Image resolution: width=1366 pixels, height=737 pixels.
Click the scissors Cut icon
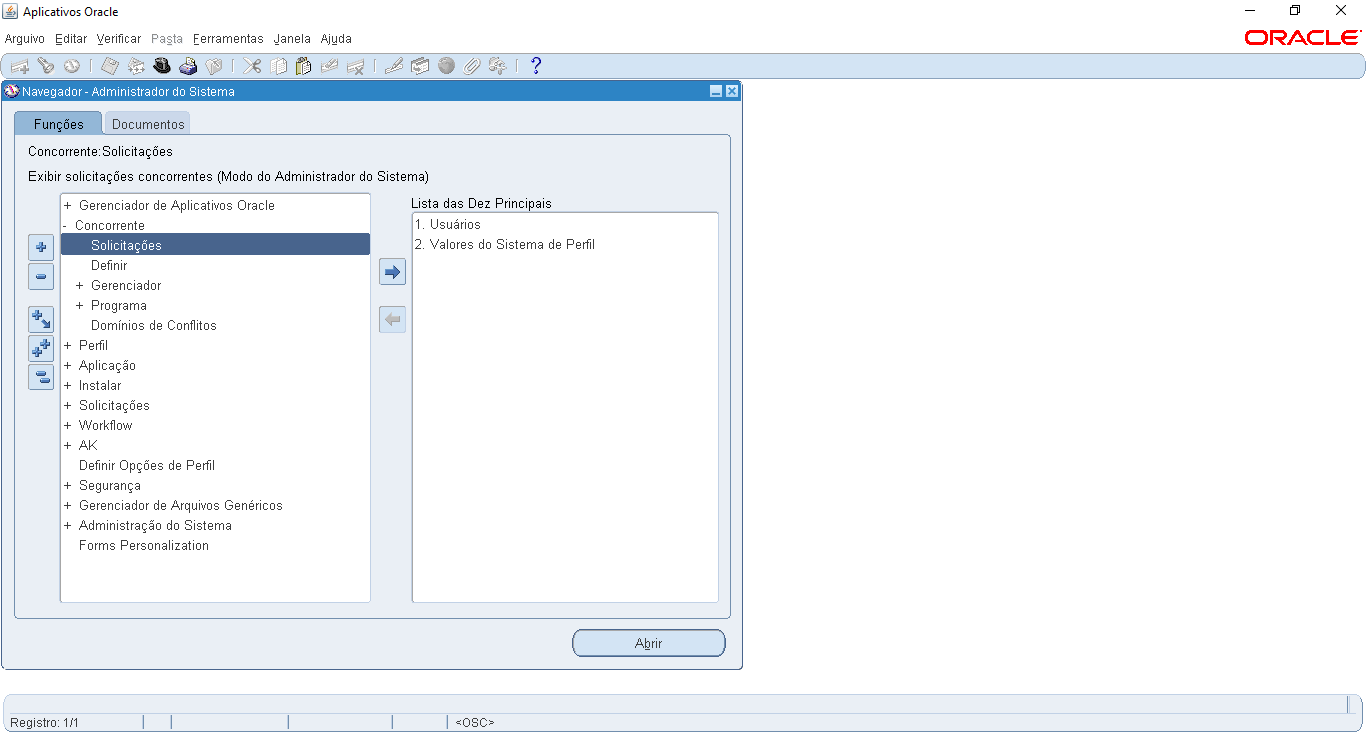(252, 66)
